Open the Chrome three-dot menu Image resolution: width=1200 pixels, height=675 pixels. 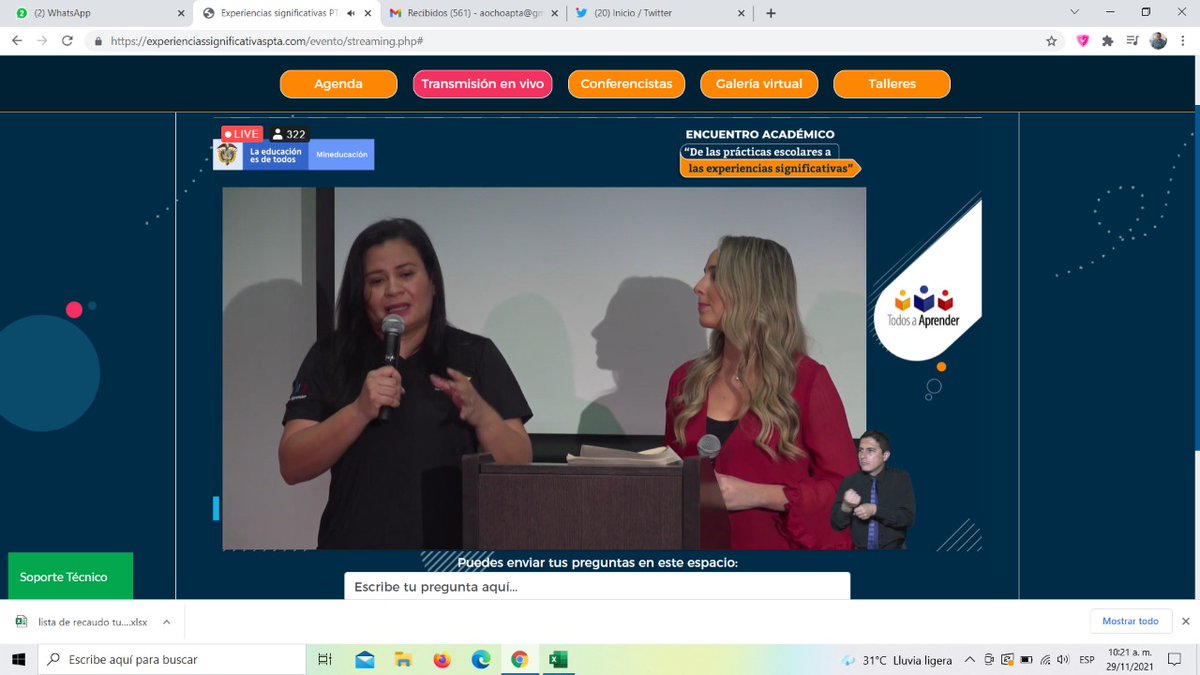[1183, 41]
